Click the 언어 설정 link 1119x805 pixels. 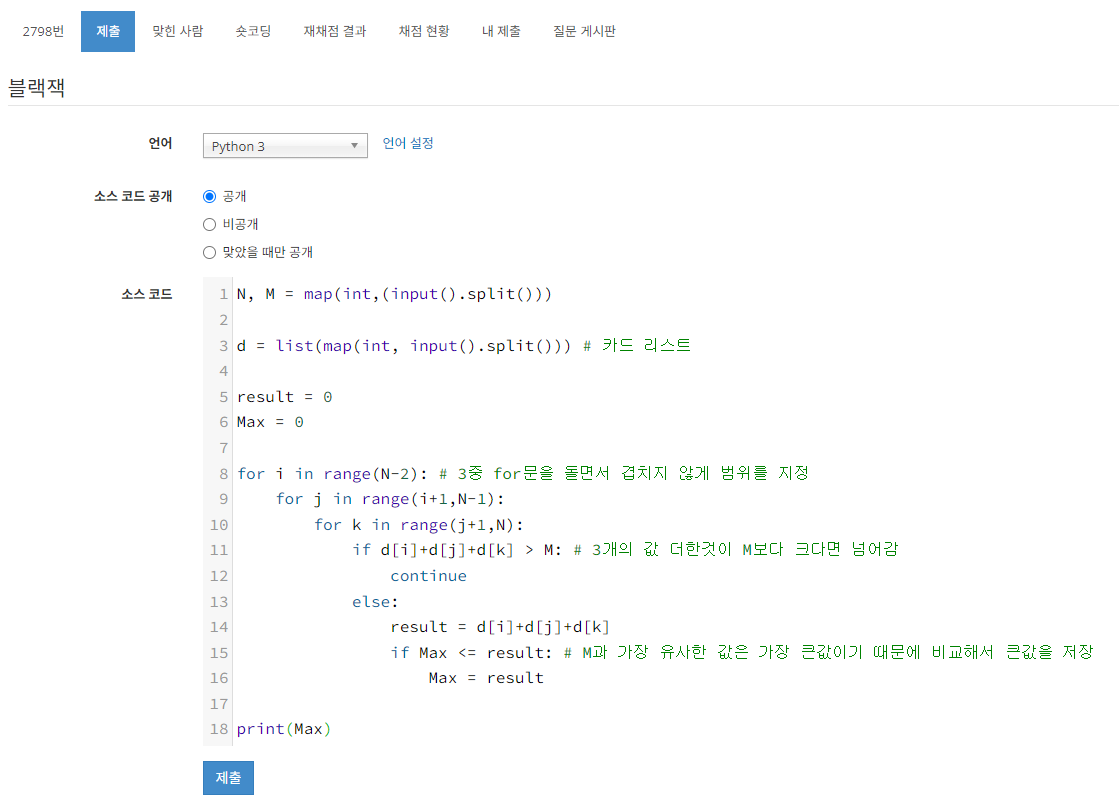tap(408, 143)
